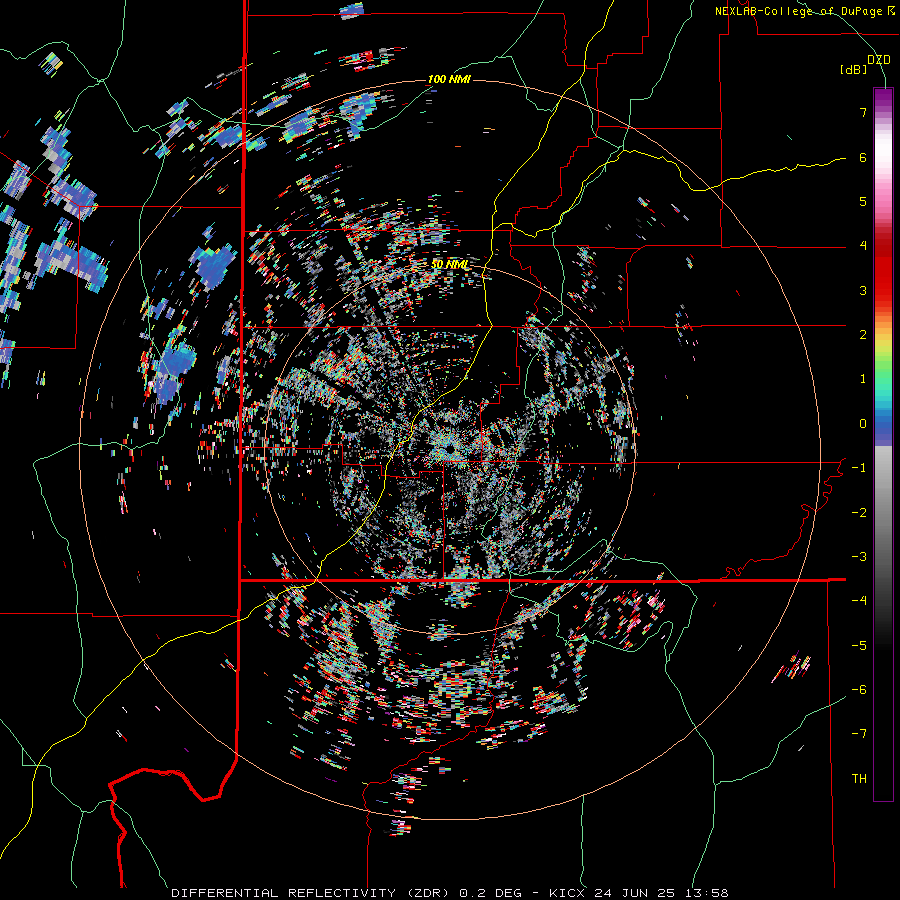Screen dimensions: 900x900
Task: Click the legend value -5
Action: [859, 646]
